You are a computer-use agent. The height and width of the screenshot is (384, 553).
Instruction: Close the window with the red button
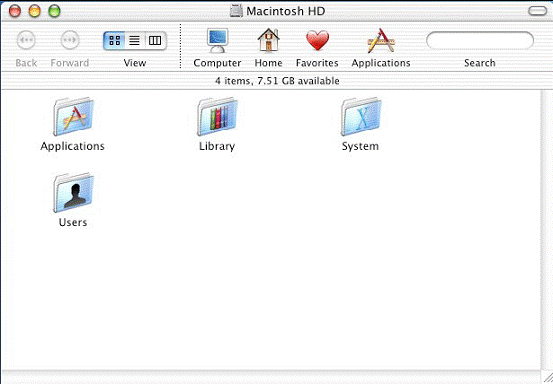(15, 11)
